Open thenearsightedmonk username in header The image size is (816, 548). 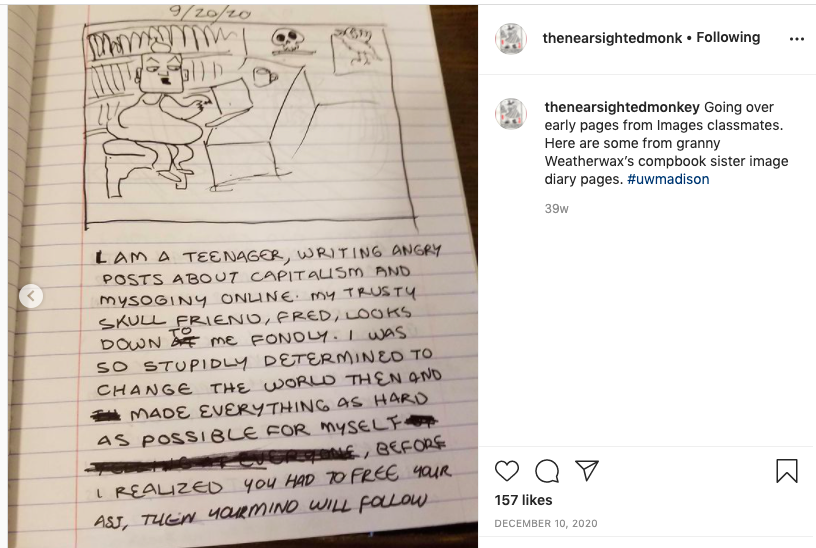tap(612, 38)
